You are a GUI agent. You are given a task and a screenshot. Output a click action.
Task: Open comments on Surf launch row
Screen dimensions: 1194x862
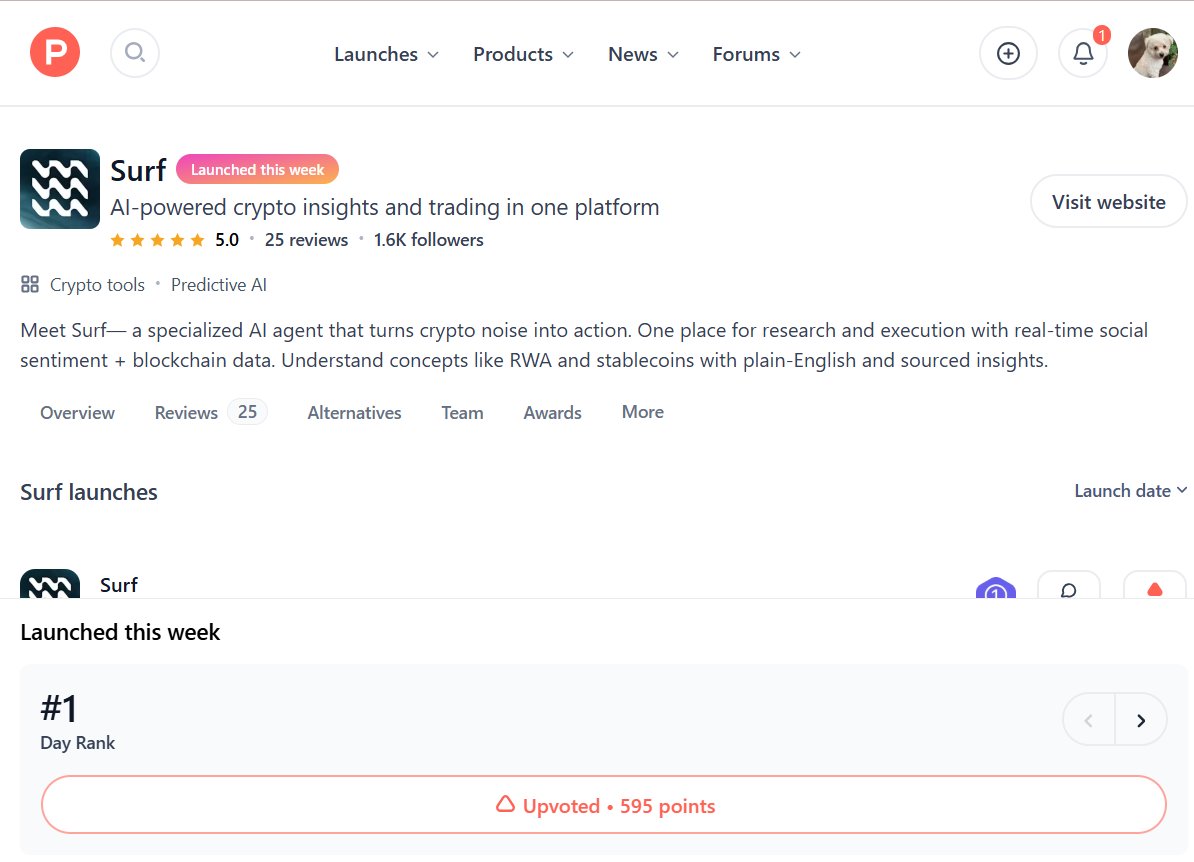click(x=1069, y=586)
